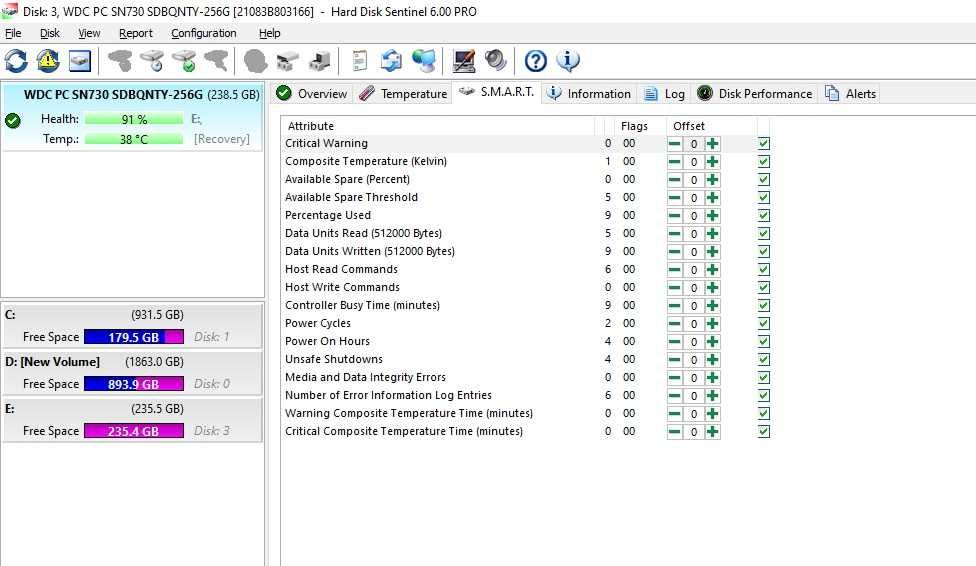Open the Disk menu
This screenshot has width=976, height=566.
pos(50,34)
